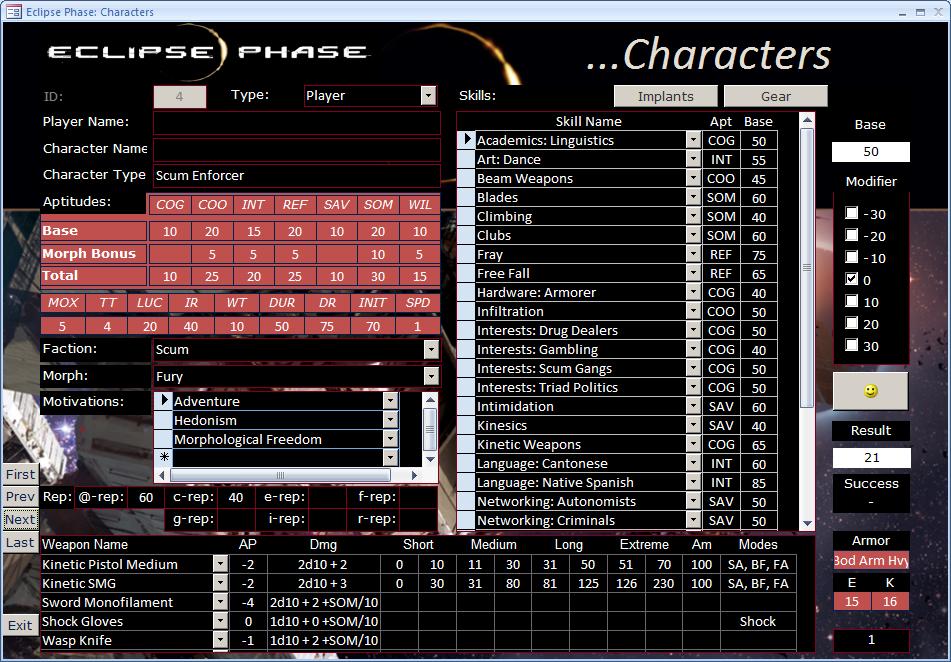Select the Language: Native Spanish skill

(x=580, y=482)
